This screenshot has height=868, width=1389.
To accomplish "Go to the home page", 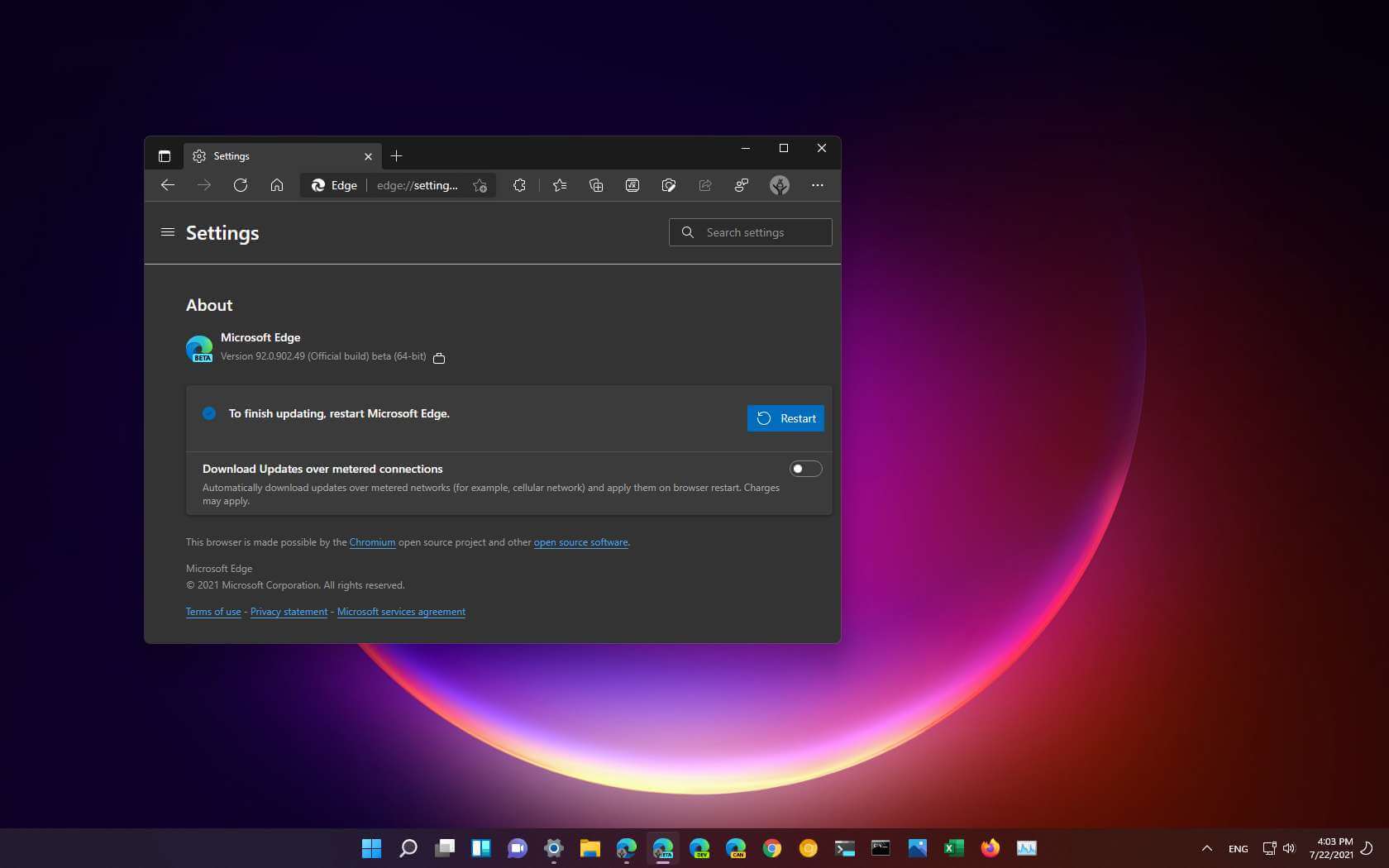I will [x=277, y=185].
